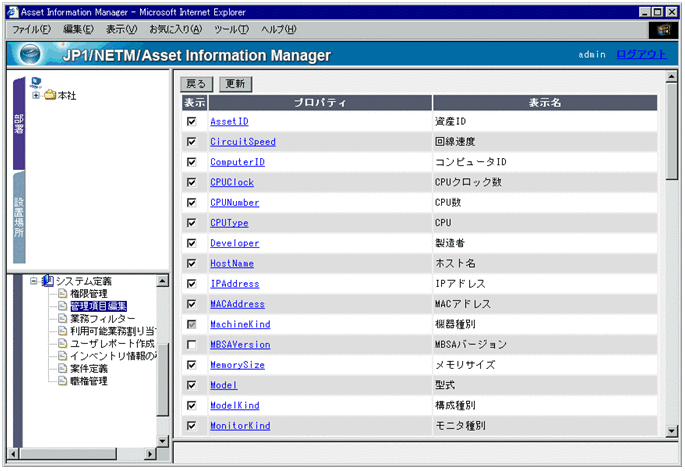Expand the 本社 tree node
685x471 pixels.
pos(36,96)
